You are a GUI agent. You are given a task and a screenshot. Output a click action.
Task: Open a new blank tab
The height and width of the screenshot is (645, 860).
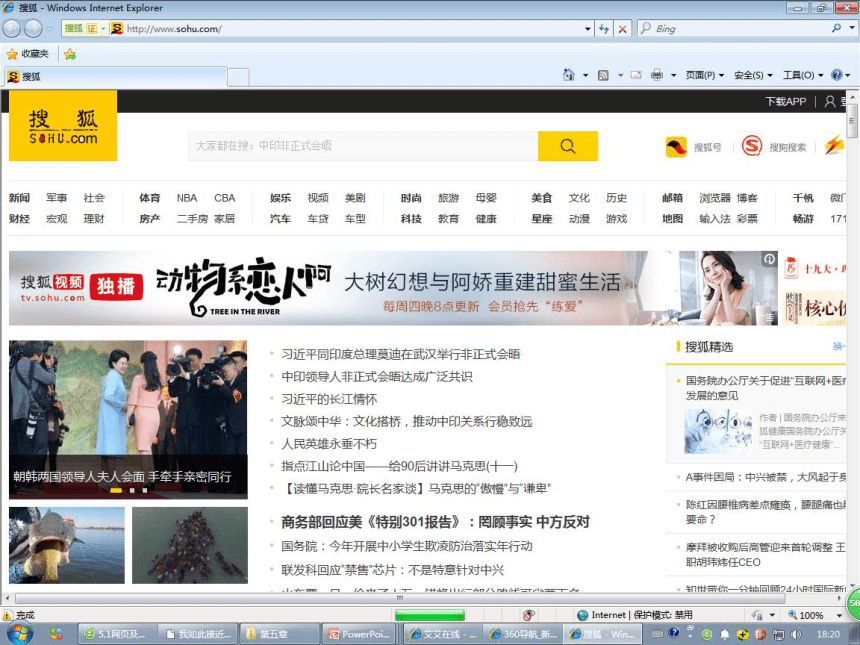238,77
